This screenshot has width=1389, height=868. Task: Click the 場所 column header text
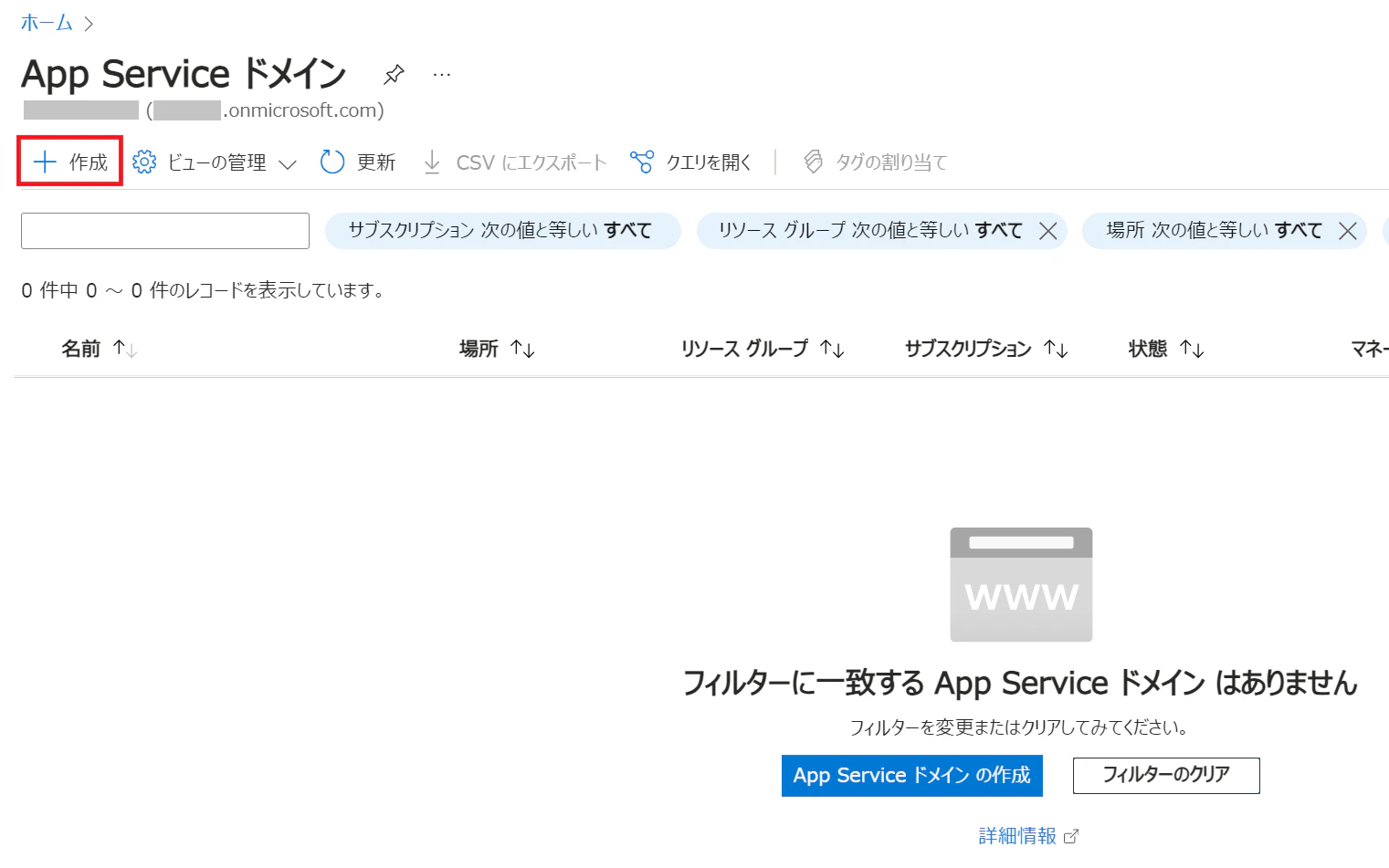pos(479,349)
